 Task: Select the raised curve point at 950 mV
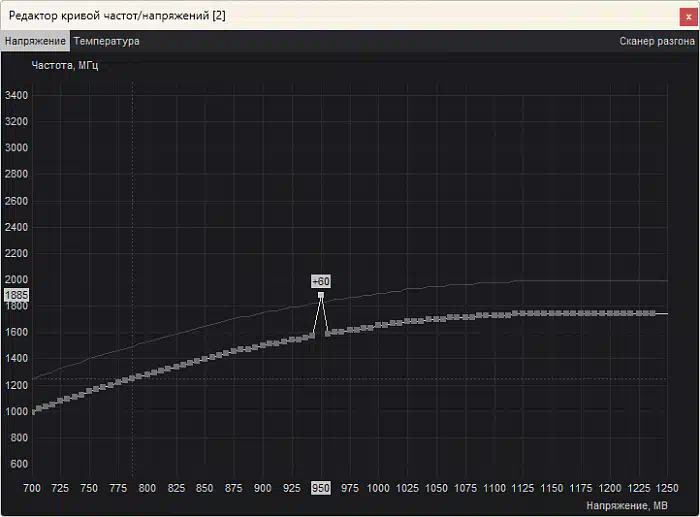click(x=321, y=296)
